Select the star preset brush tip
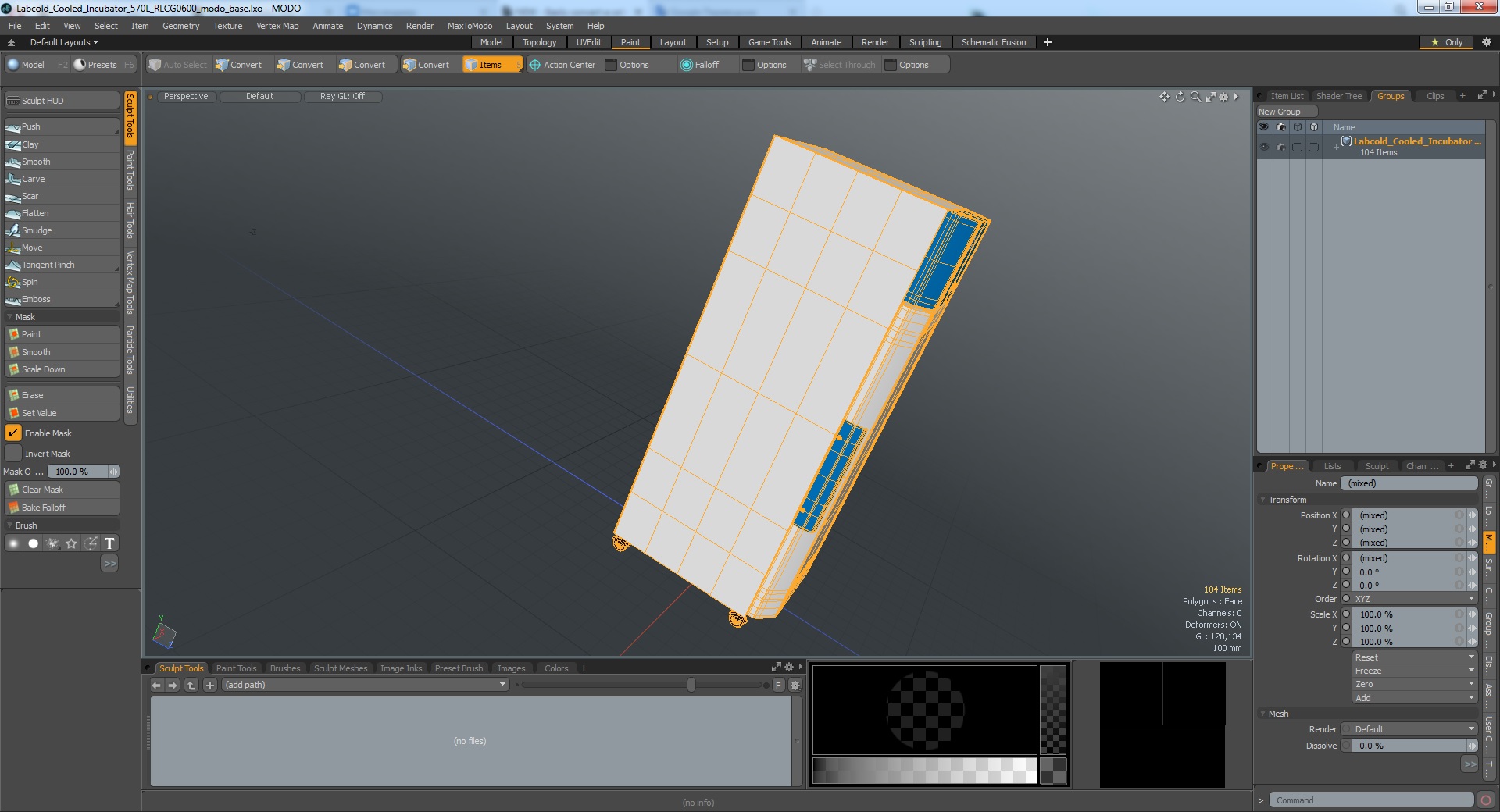This screenshot has height=812, width=1500. [71, 543]
